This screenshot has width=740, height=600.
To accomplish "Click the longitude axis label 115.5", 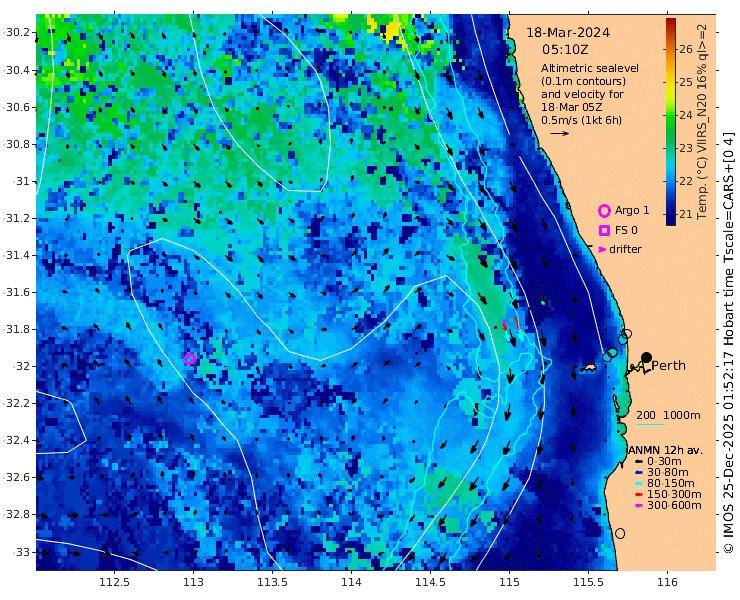I will [589, 583].
